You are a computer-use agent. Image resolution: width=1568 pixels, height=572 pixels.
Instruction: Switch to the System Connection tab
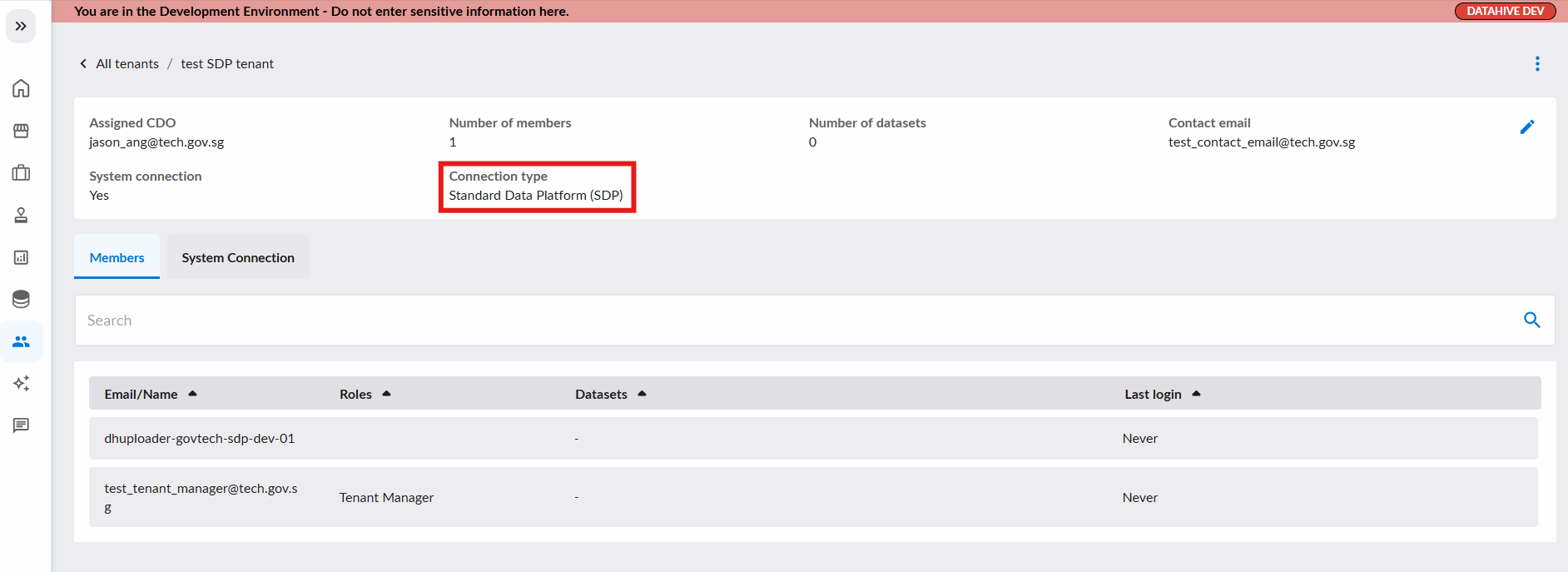238,257
